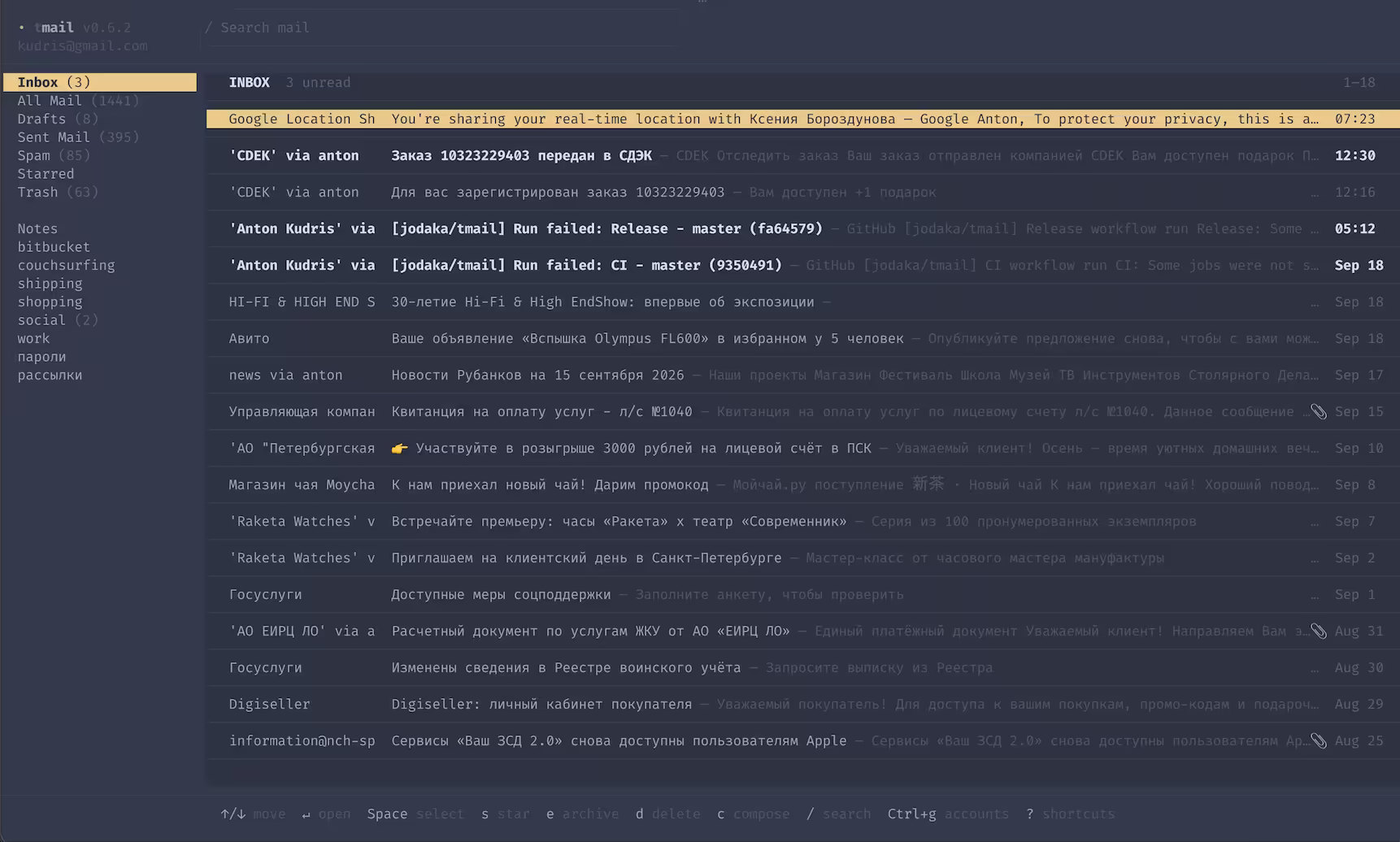Open the Магазин чая Moychay email

802,484
